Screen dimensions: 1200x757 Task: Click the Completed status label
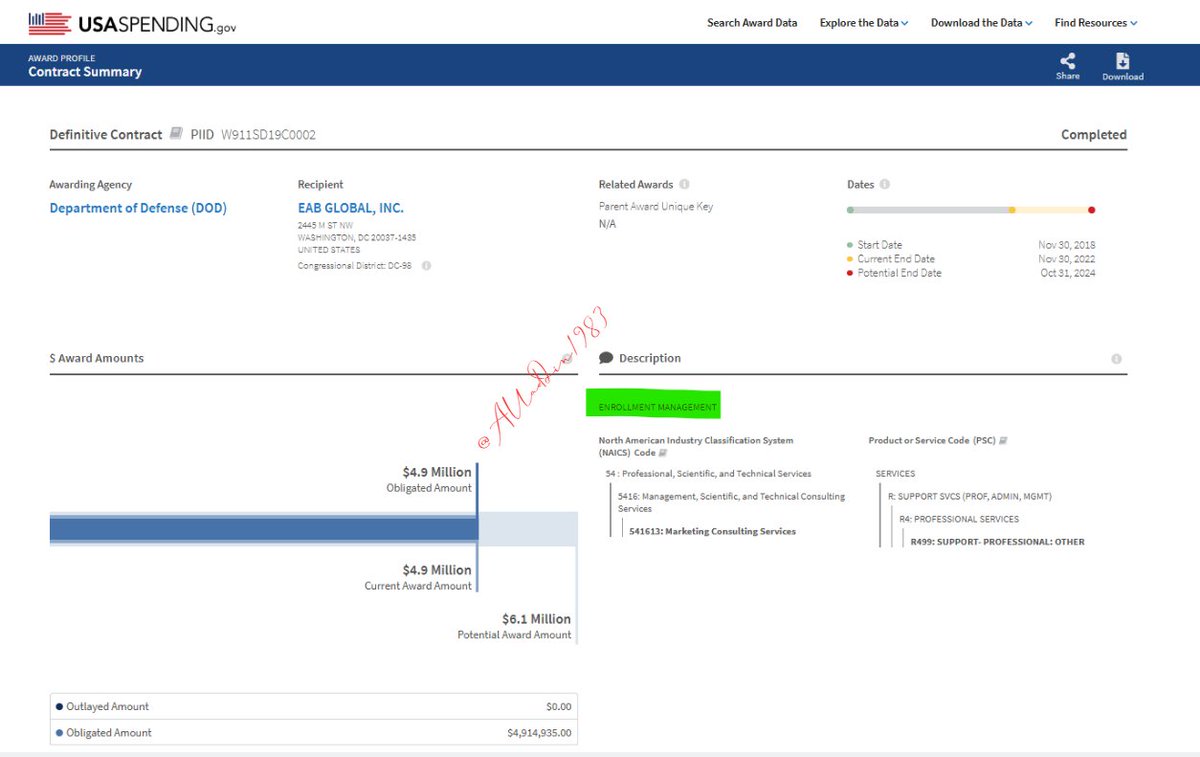click(1094, 134)
